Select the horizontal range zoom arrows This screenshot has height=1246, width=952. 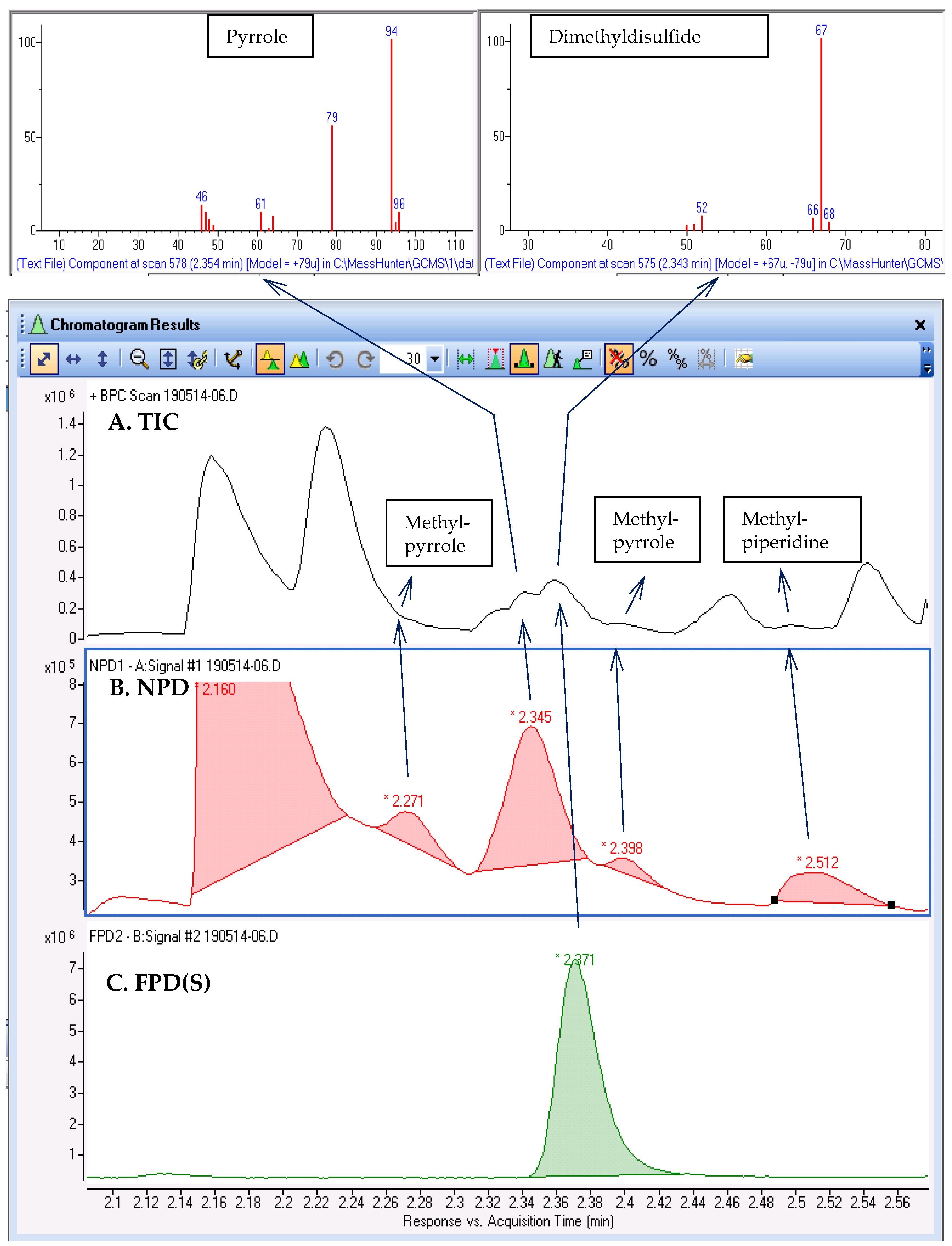pos(73,359)
